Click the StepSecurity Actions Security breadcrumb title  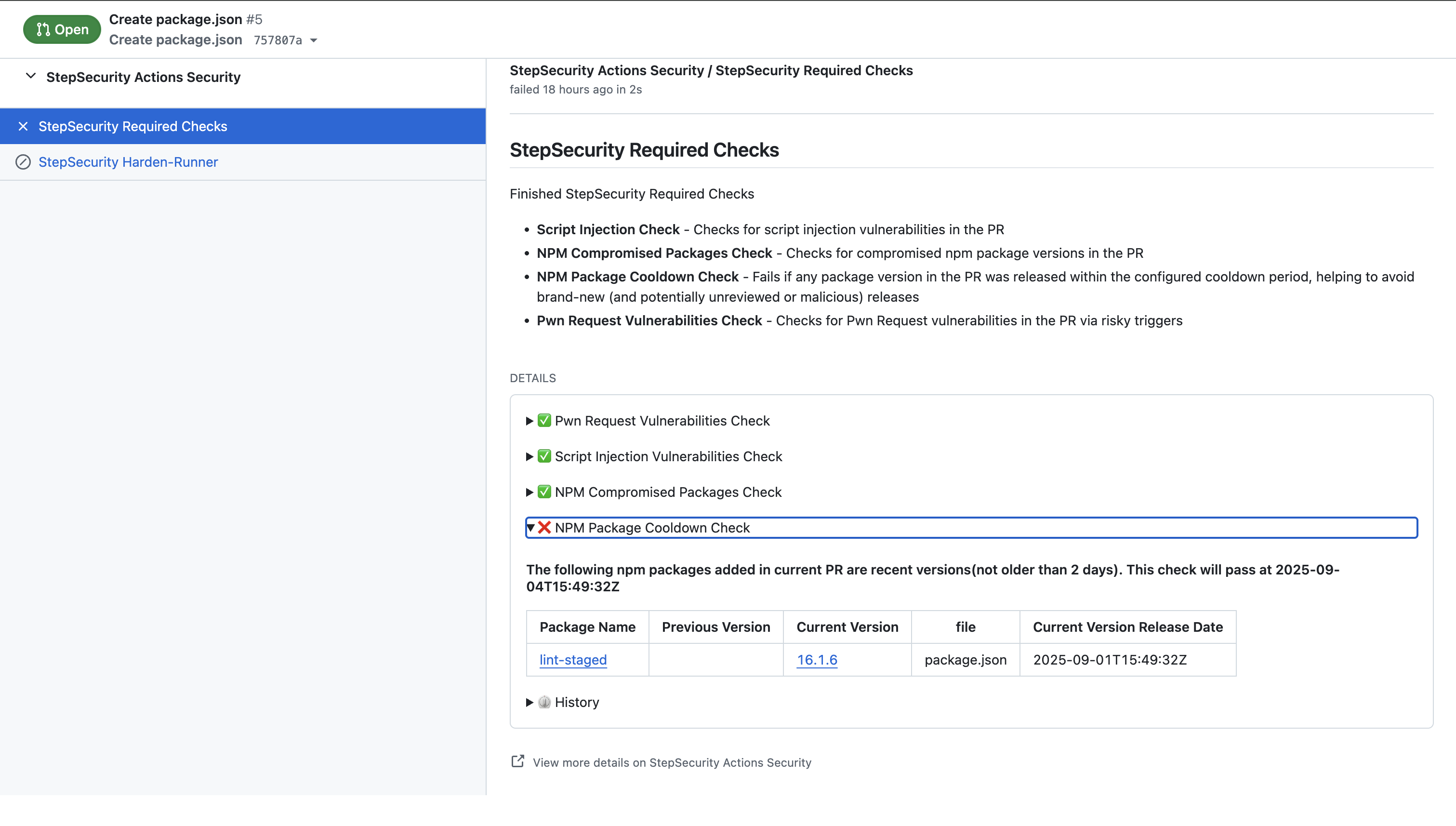[711, 70]
